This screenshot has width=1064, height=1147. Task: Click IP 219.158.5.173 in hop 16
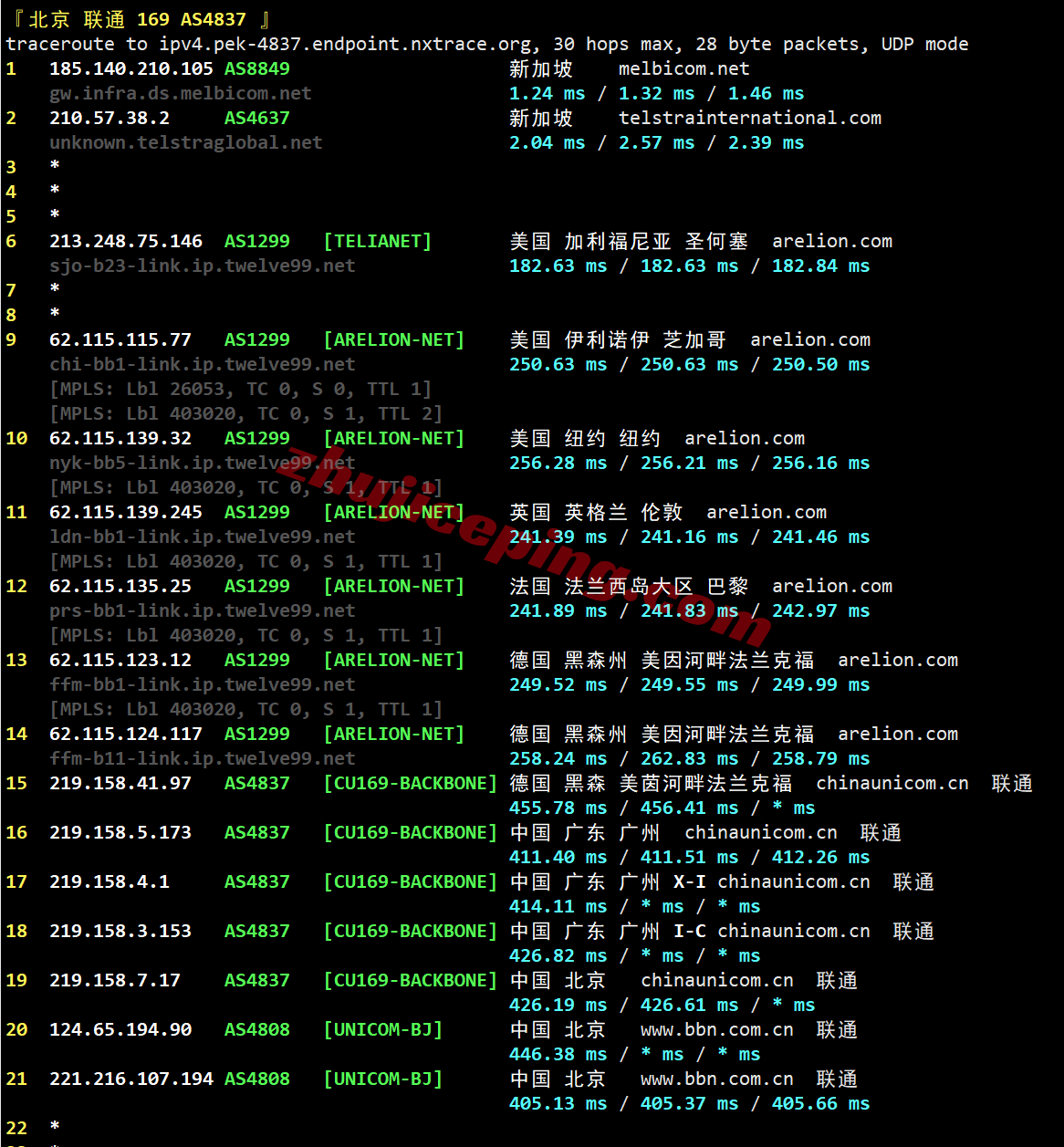(120, 832)
